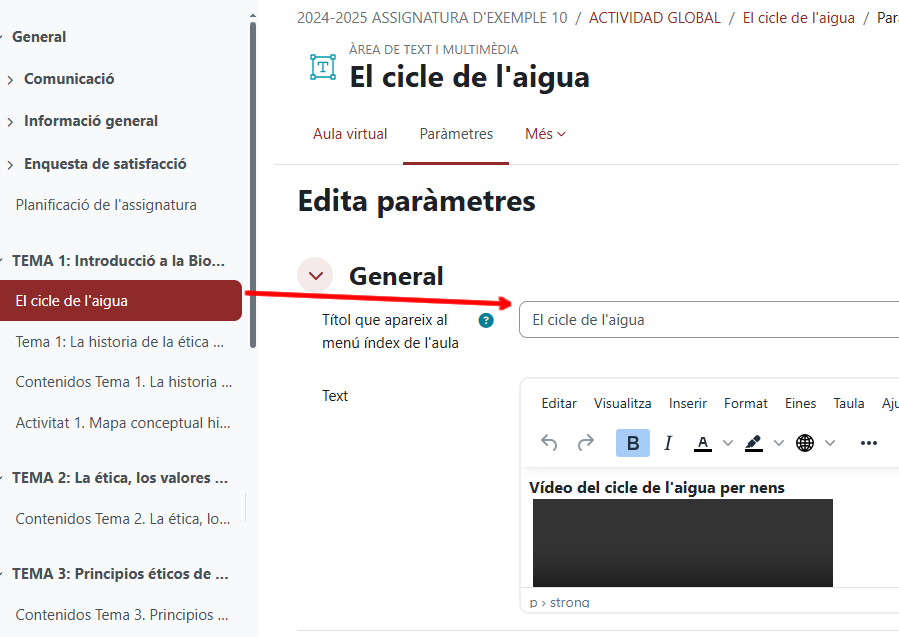The width and height of the screenshot is (899, 637).
Task: Open the text colour dropdown arrow
Action: pos(727,442)
